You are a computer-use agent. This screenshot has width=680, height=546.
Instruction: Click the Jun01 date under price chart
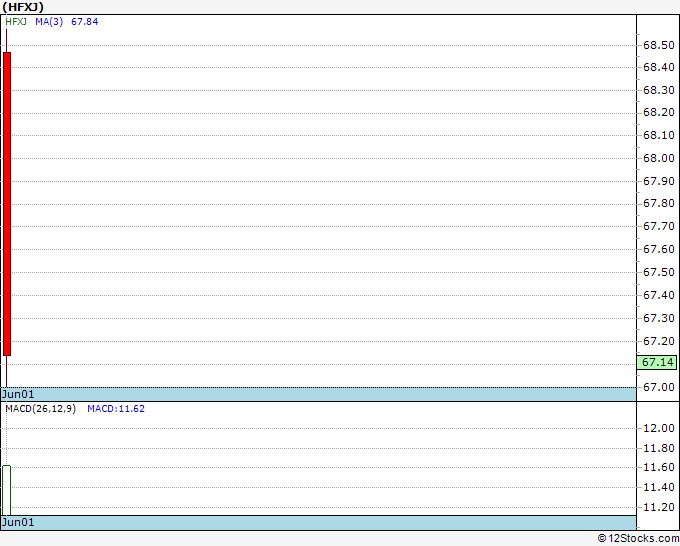coord(18,394)
